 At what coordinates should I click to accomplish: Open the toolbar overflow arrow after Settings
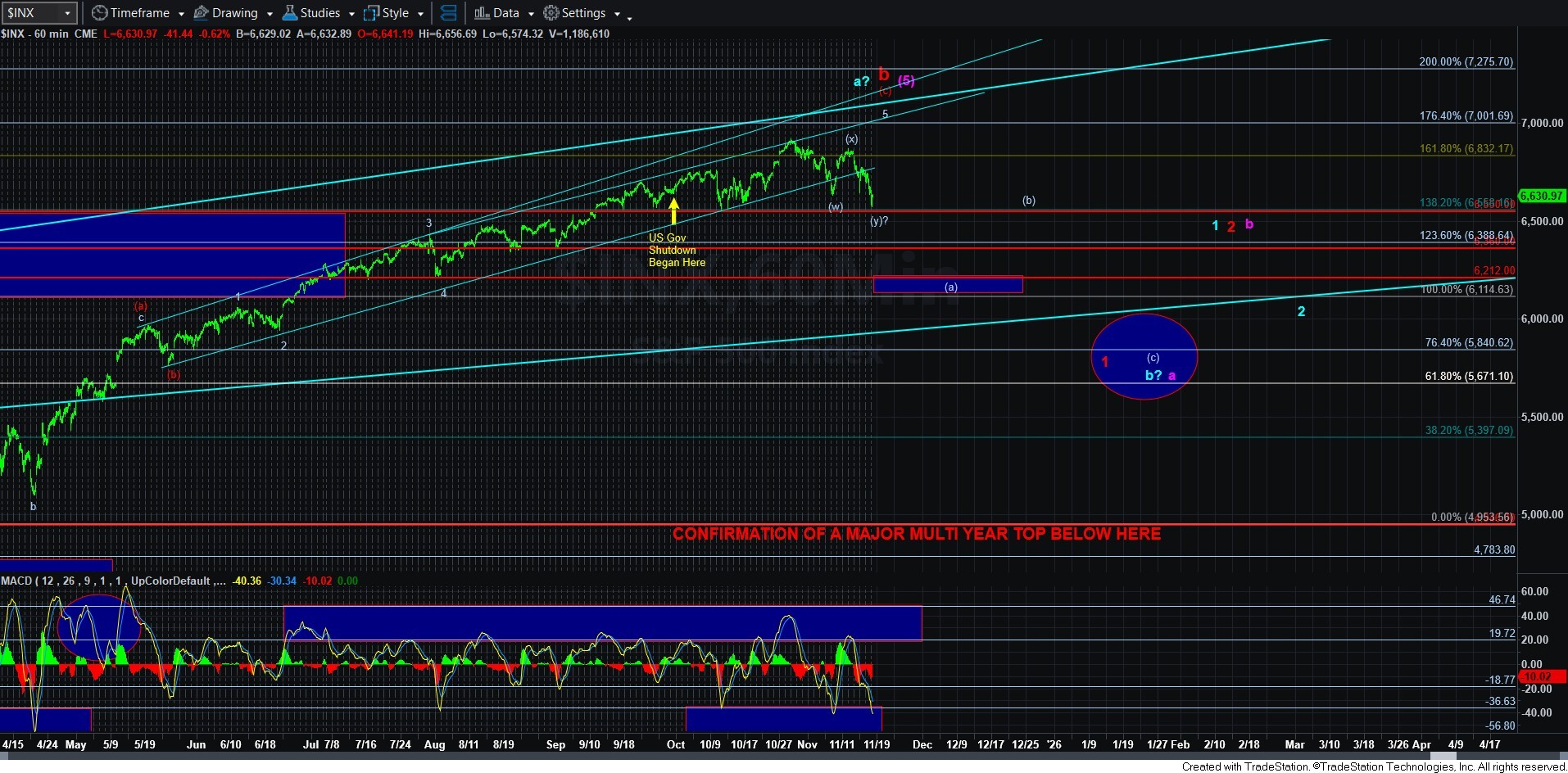tap(628, 16)
